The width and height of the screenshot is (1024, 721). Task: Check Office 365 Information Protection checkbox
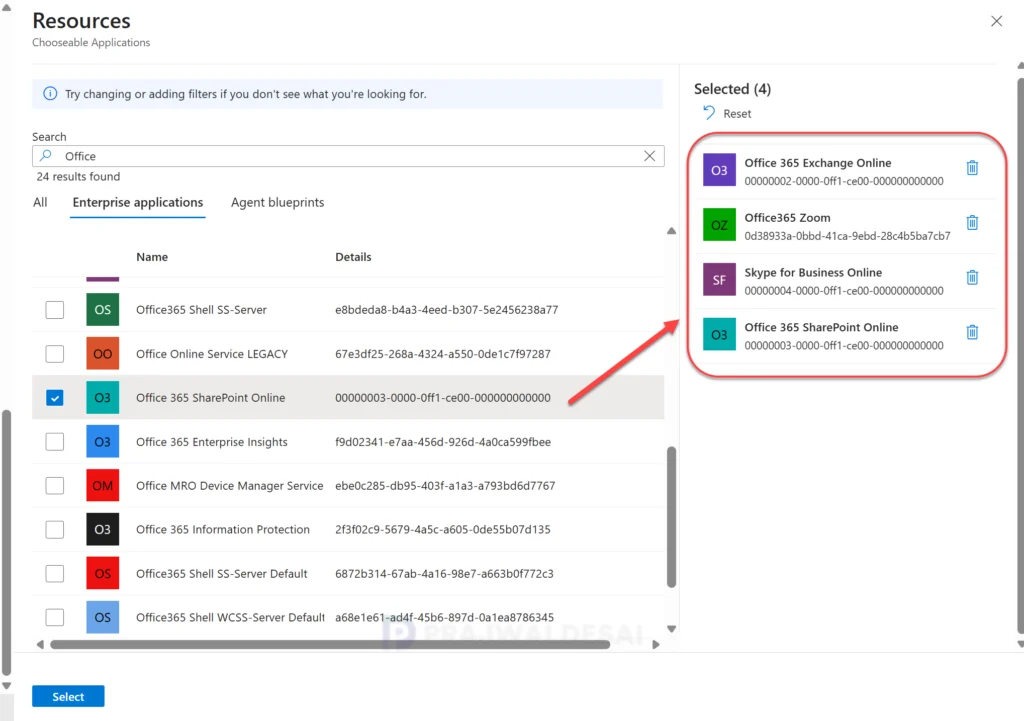coord(55,530)
